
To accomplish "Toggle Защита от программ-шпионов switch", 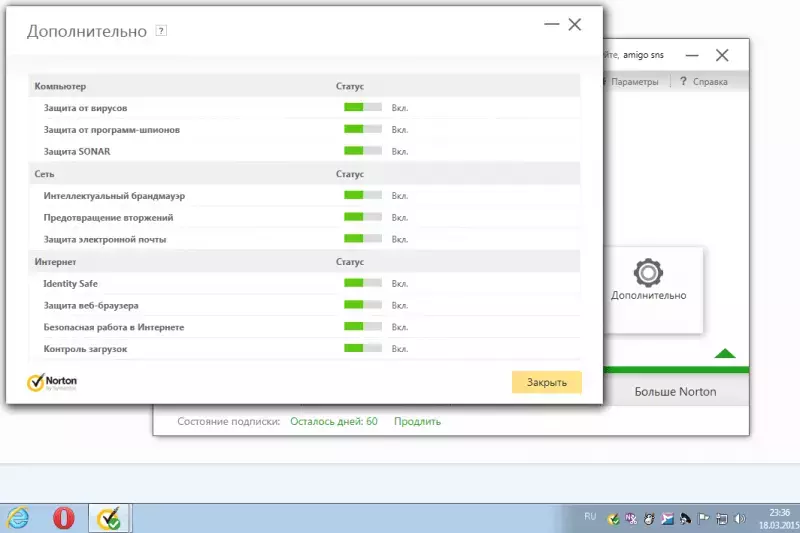I will (363, 129).
